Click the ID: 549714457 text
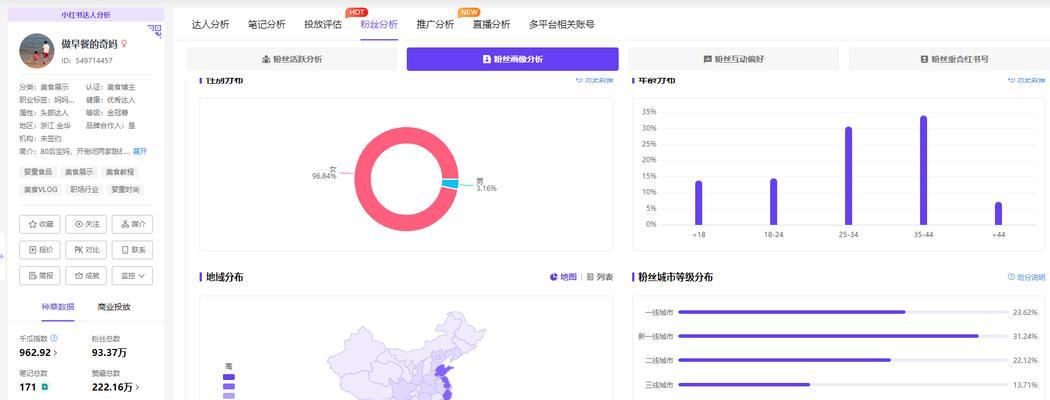 point(87,60)
